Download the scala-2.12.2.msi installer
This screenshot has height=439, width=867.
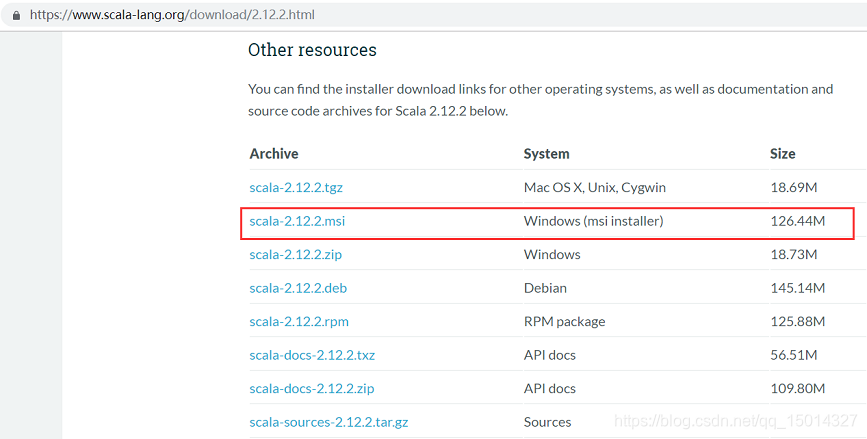[297, 221]
